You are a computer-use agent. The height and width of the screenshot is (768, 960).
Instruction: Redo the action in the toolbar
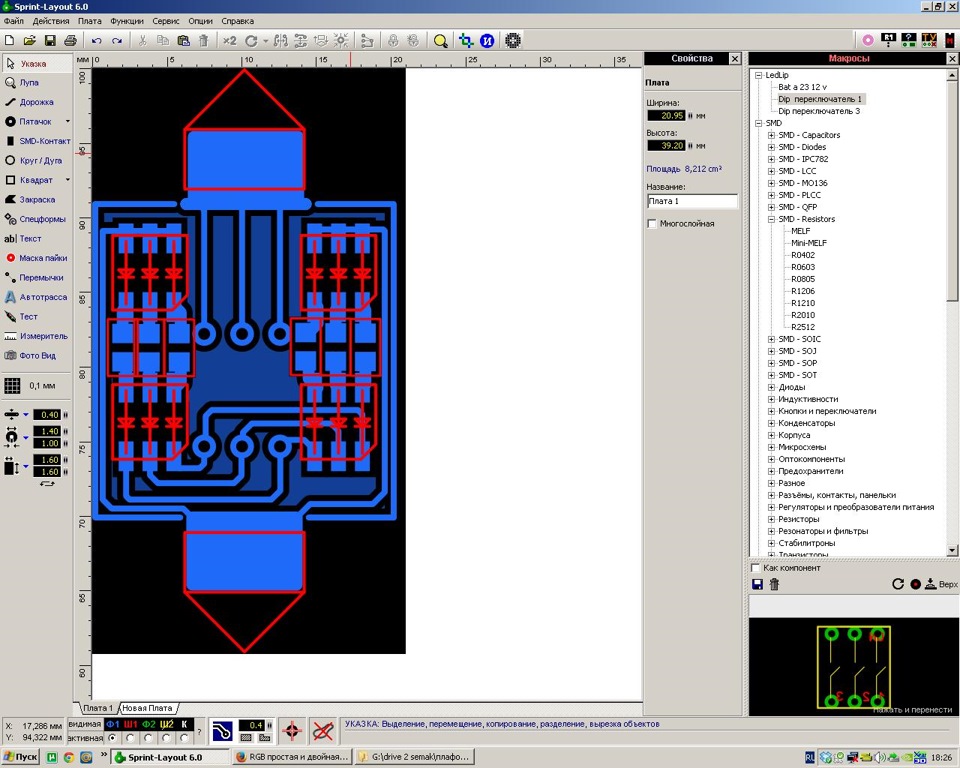117,41
